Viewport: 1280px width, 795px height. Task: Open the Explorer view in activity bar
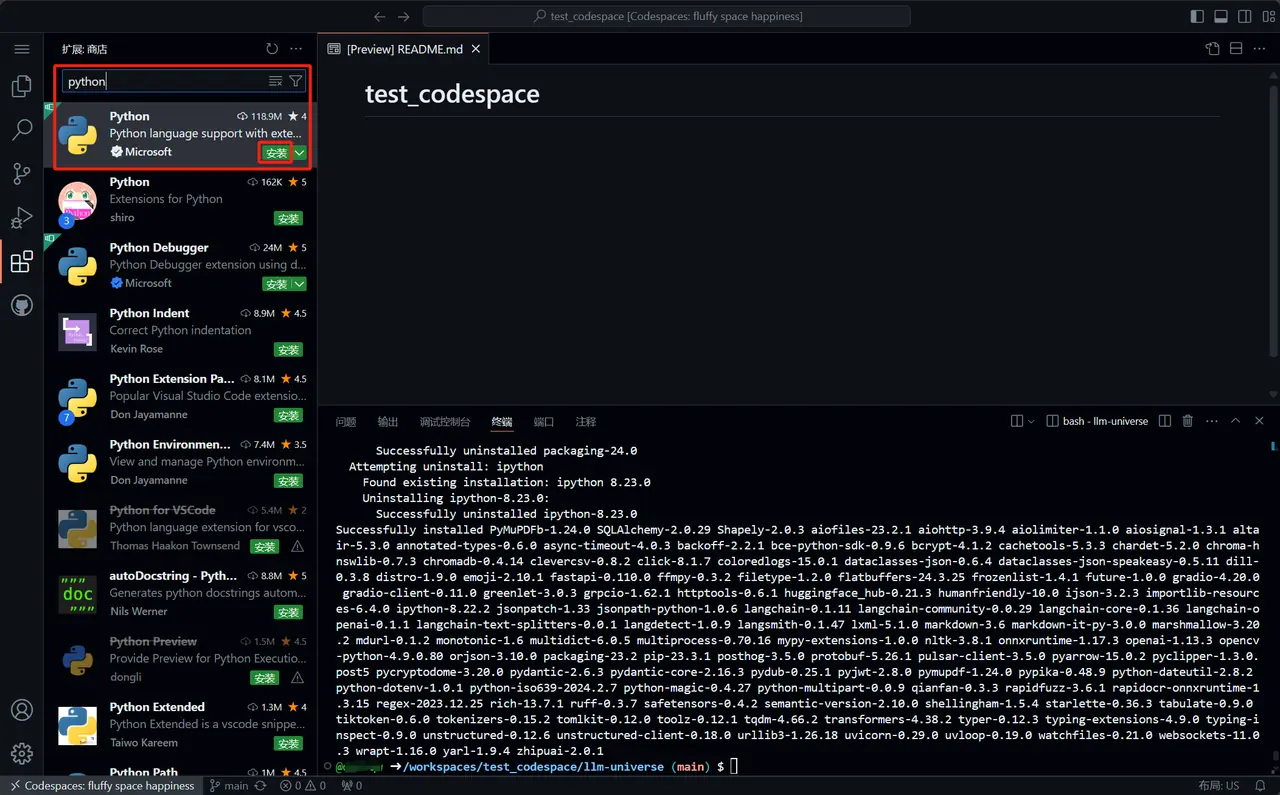21,87
